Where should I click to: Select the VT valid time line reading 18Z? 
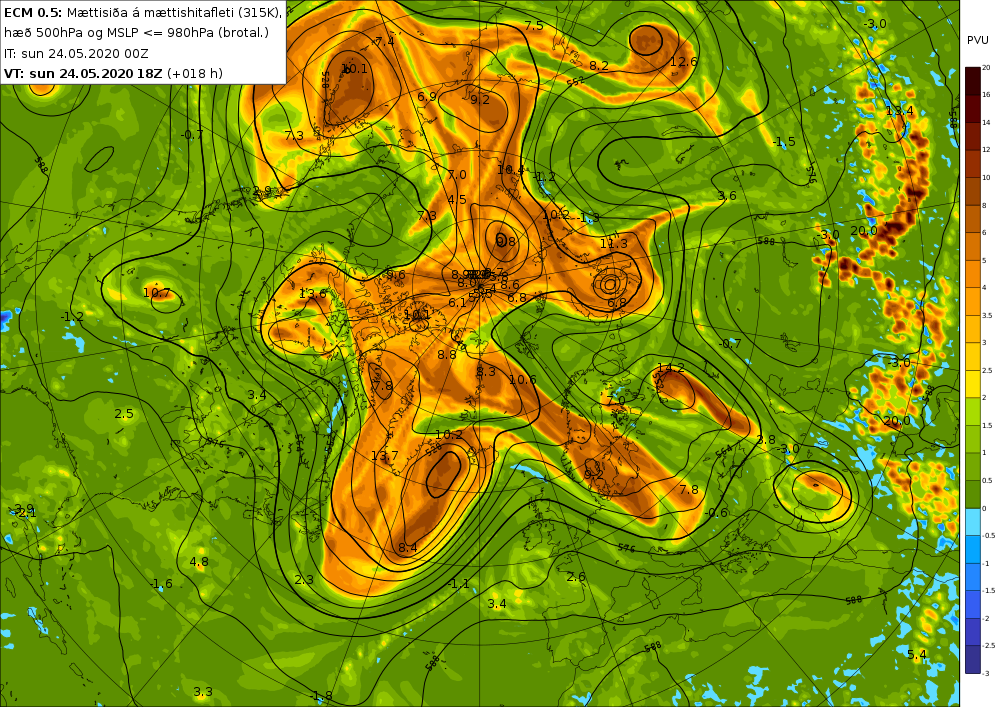pyautogui.click(x=114, y=73)
